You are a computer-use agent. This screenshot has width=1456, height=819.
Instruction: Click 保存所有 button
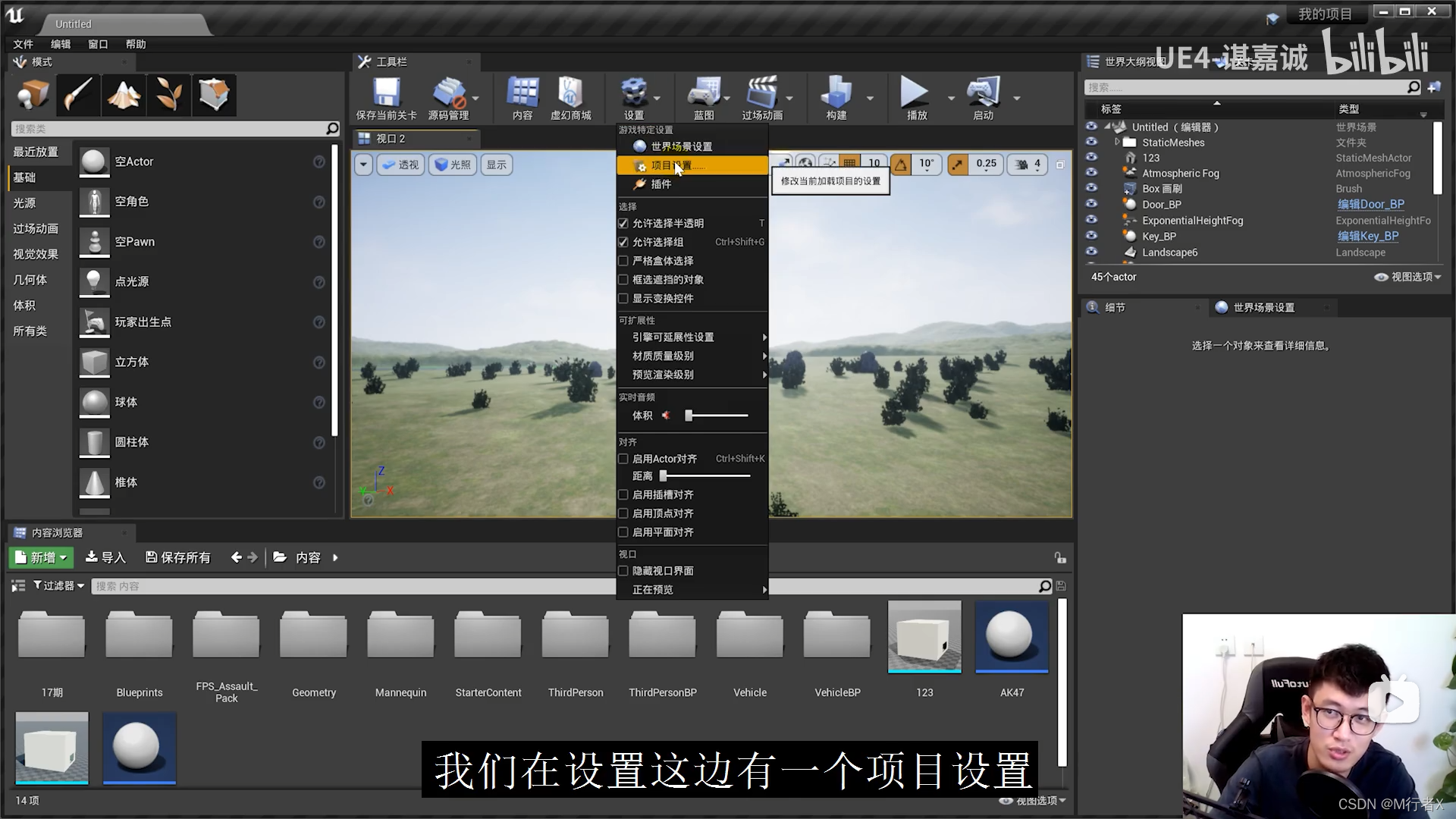[175, 558]
